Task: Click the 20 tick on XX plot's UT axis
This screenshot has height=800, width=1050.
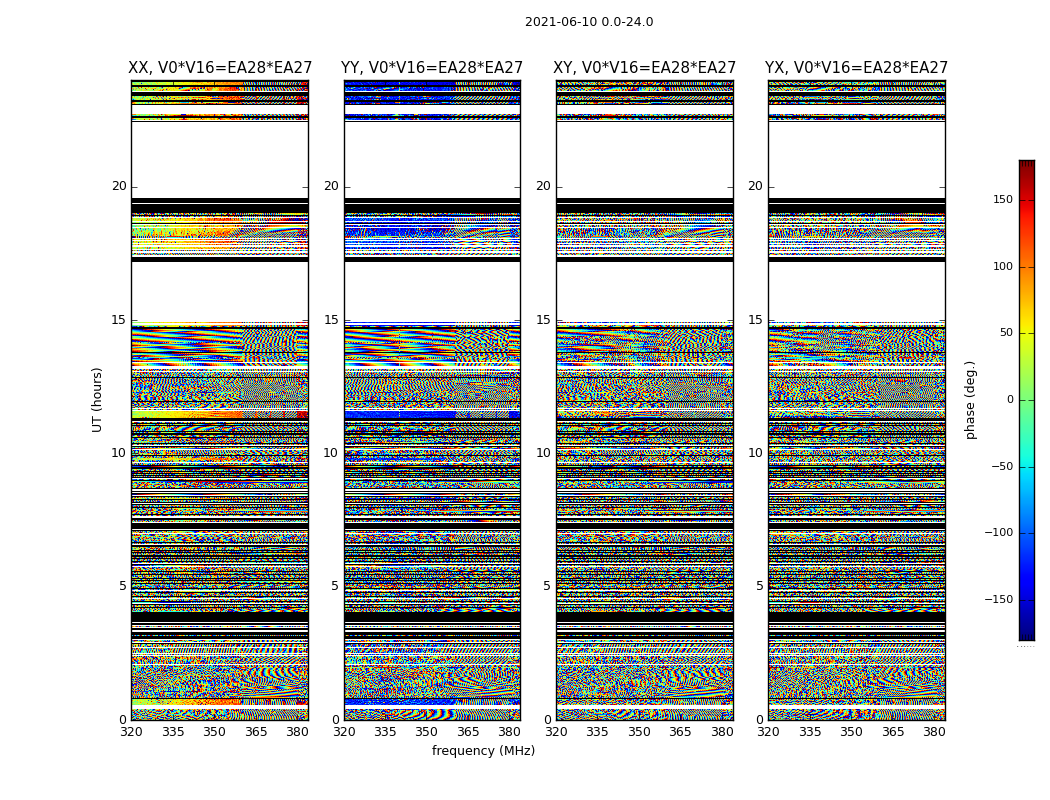Action: pos(119,186)
